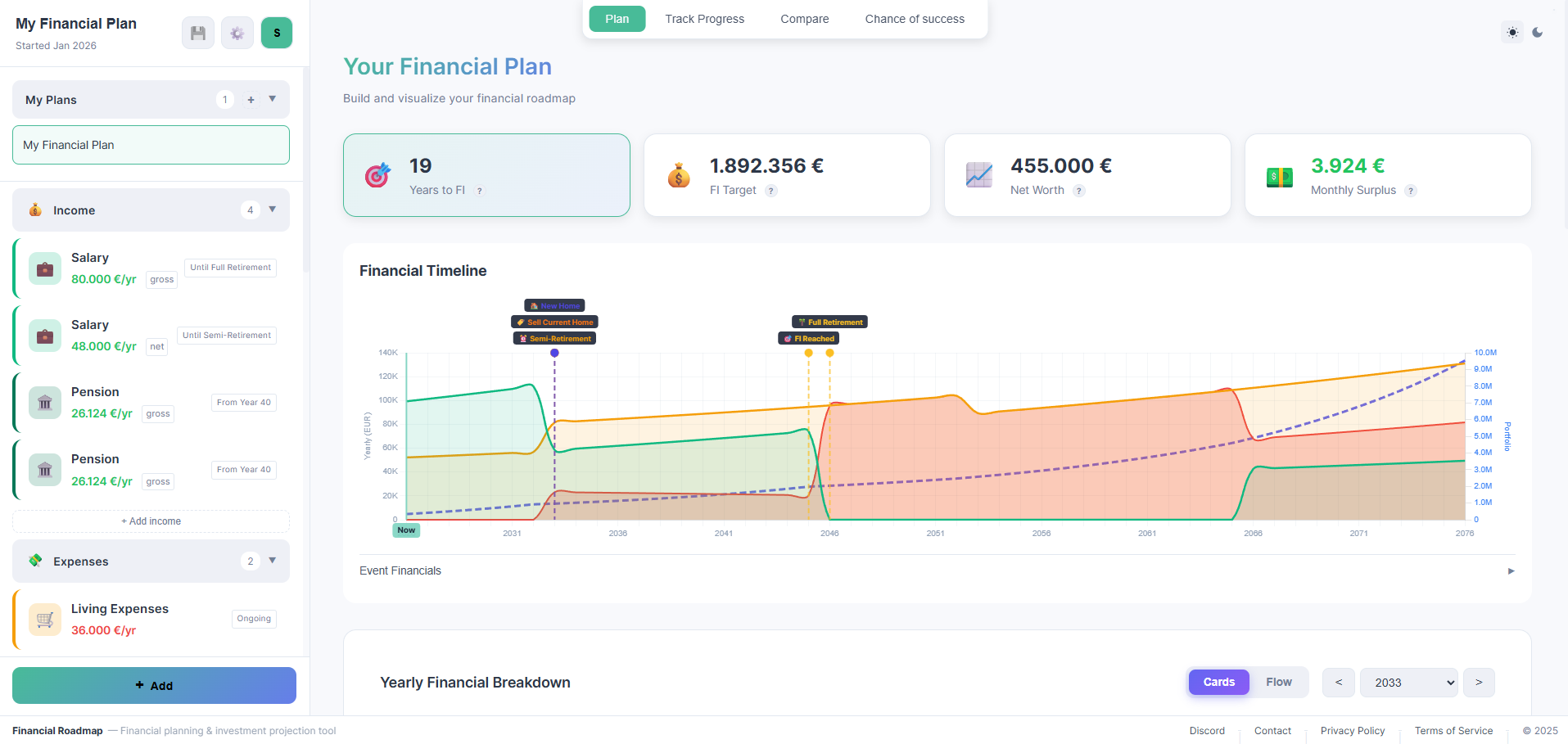Viewport: 1568px width, 744px height.
Task: Collapse the Income section
Action: click(x=272, y=210)
